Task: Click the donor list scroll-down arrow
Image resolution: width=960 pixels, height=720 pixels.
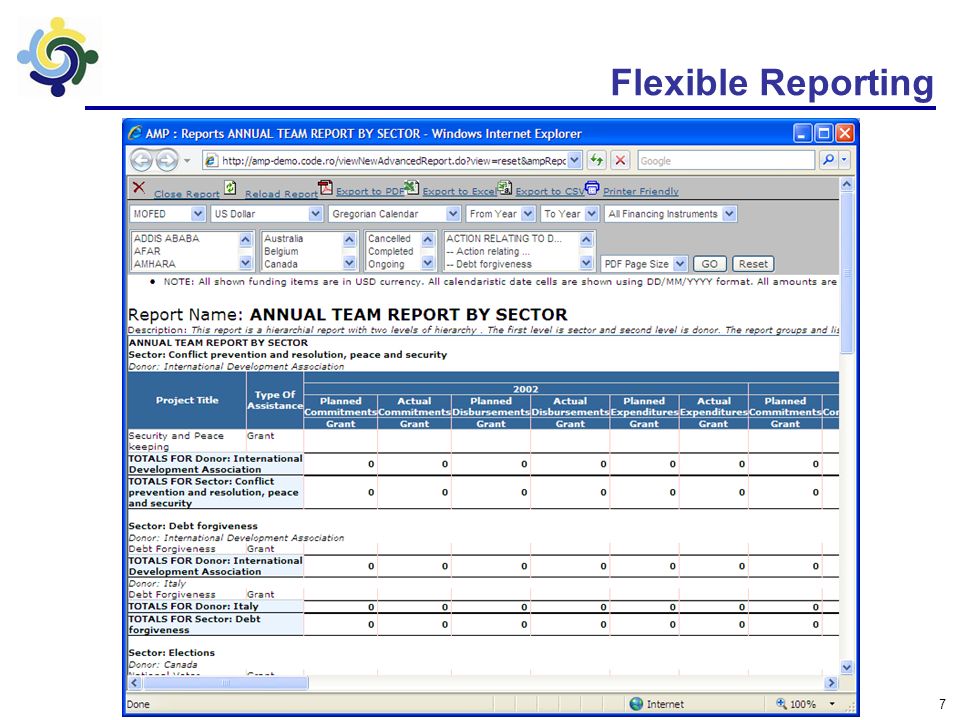Action: (350, 263)
